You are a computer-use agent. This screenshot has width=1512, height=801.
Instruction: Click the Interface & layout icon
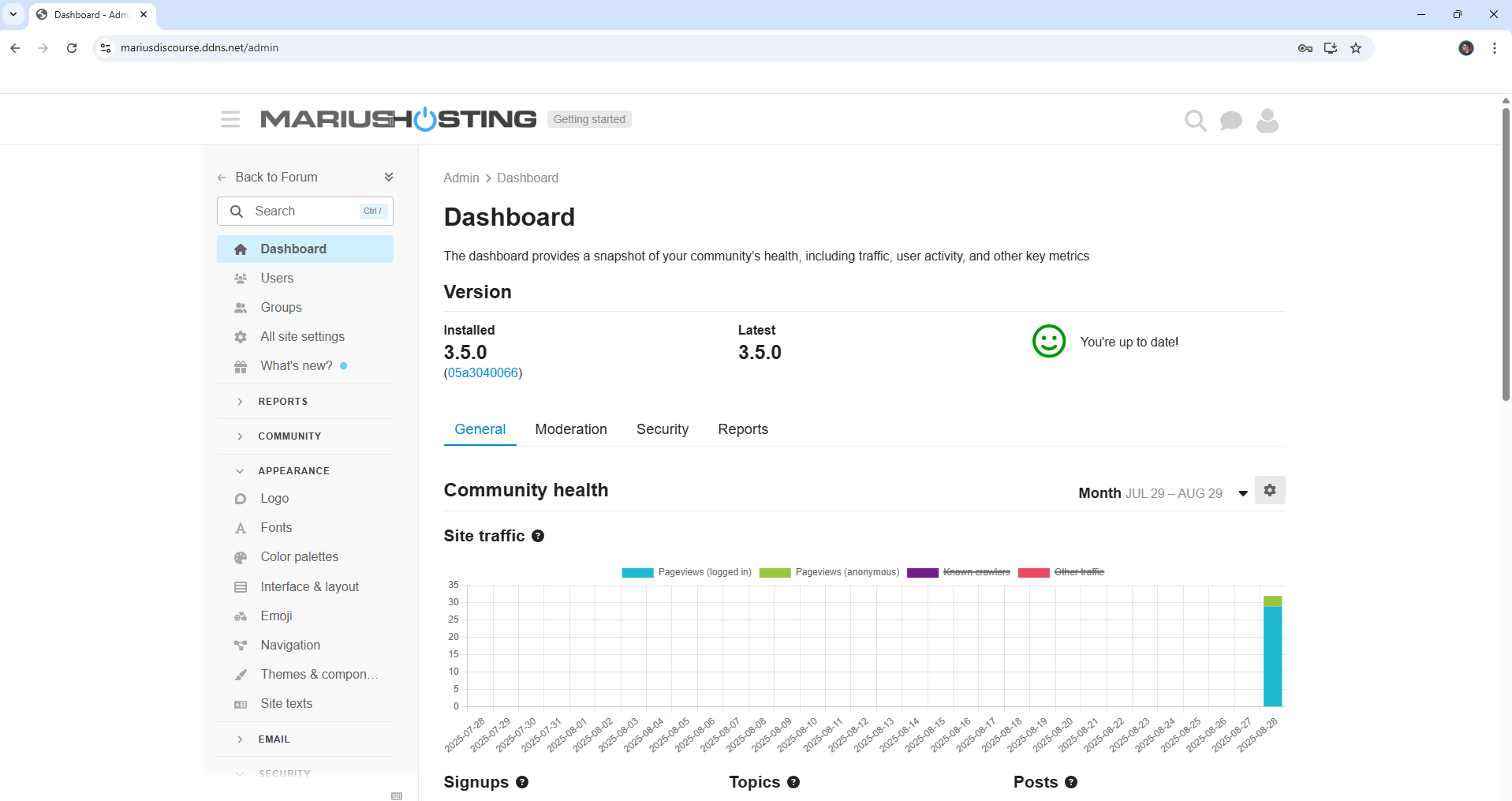tap(241, 587)
